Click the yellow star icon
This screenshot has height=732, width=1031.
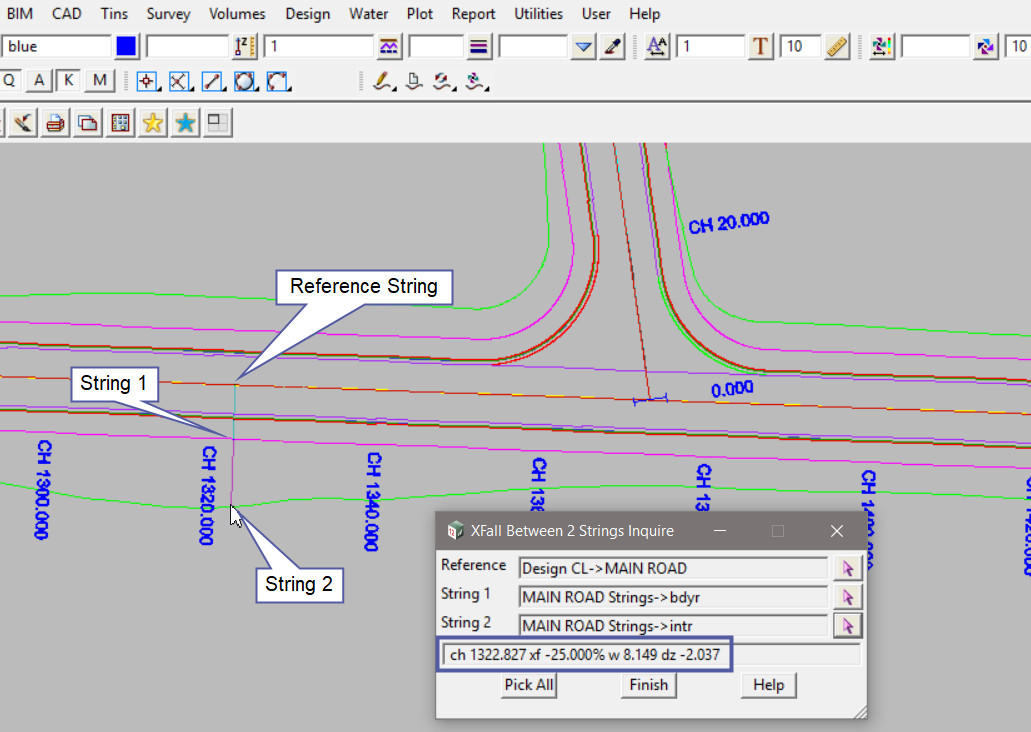click(152, 123)
